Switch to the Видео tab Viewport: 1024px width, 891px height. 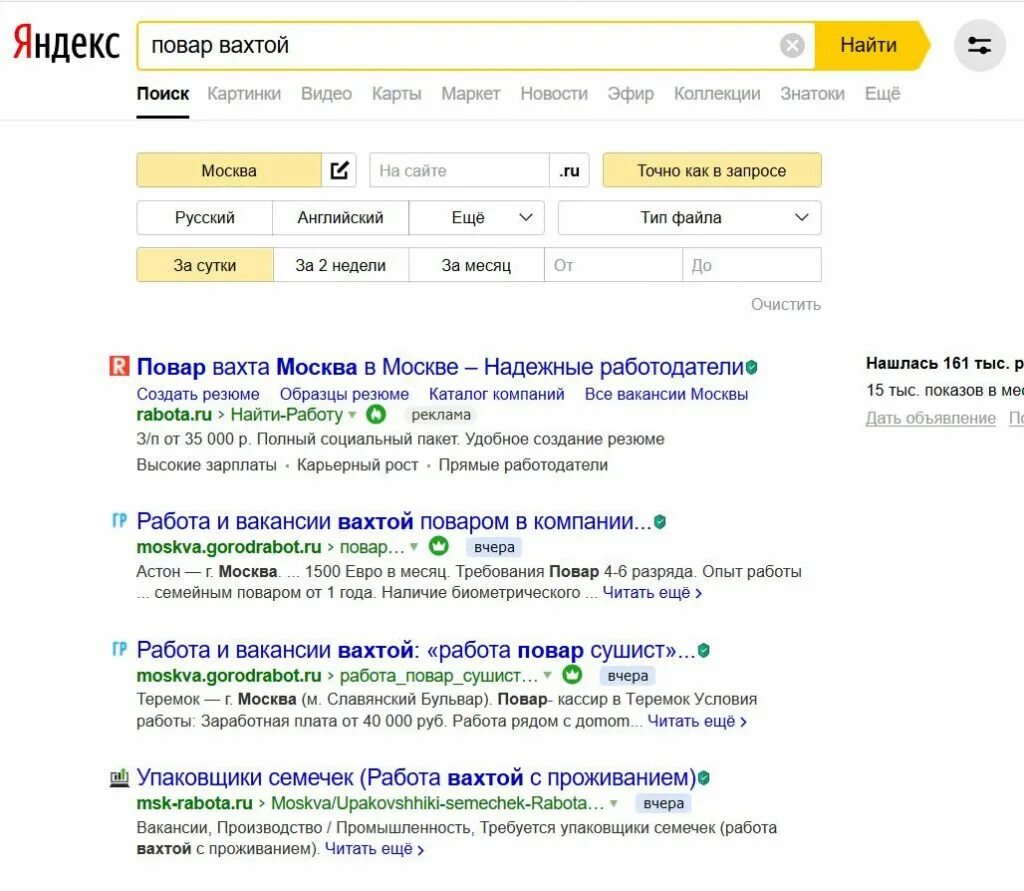pos(327,93)
